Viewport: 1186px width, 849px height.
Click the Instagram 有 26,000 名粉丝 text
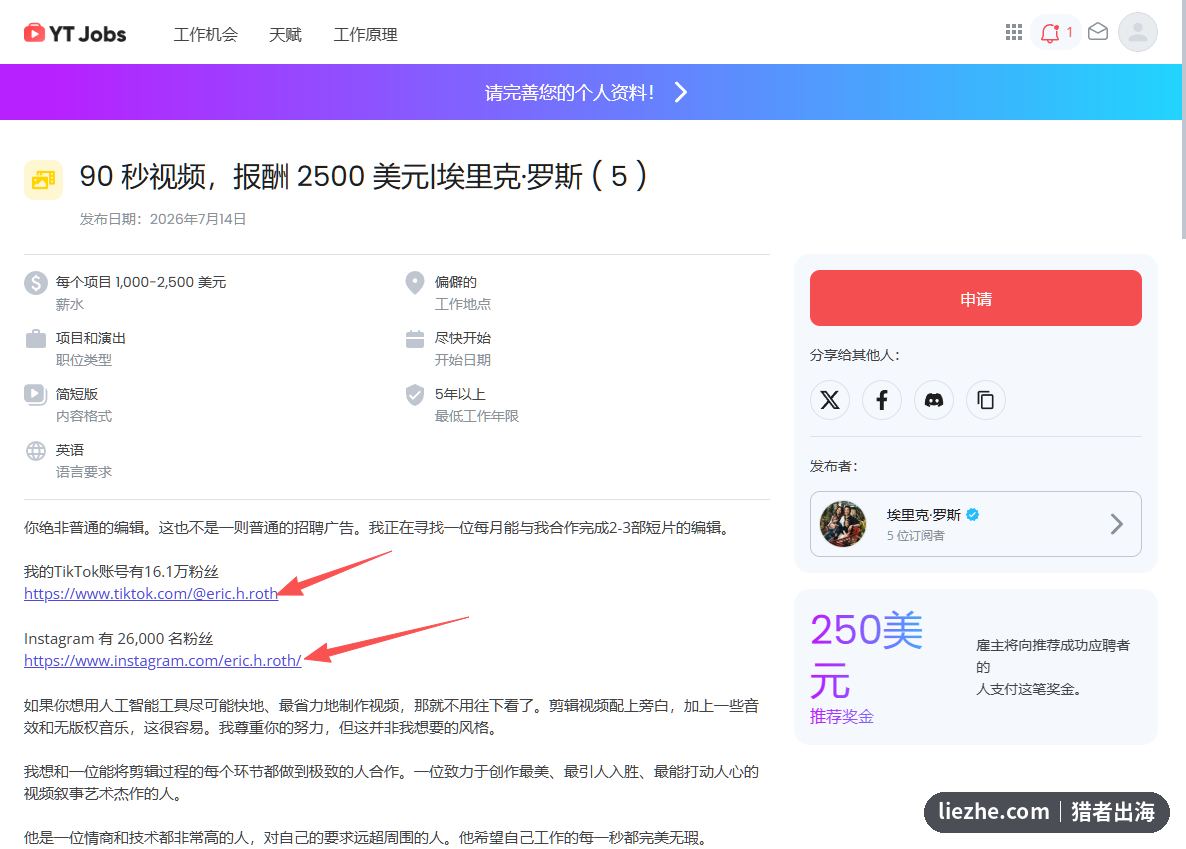[118, 638]
